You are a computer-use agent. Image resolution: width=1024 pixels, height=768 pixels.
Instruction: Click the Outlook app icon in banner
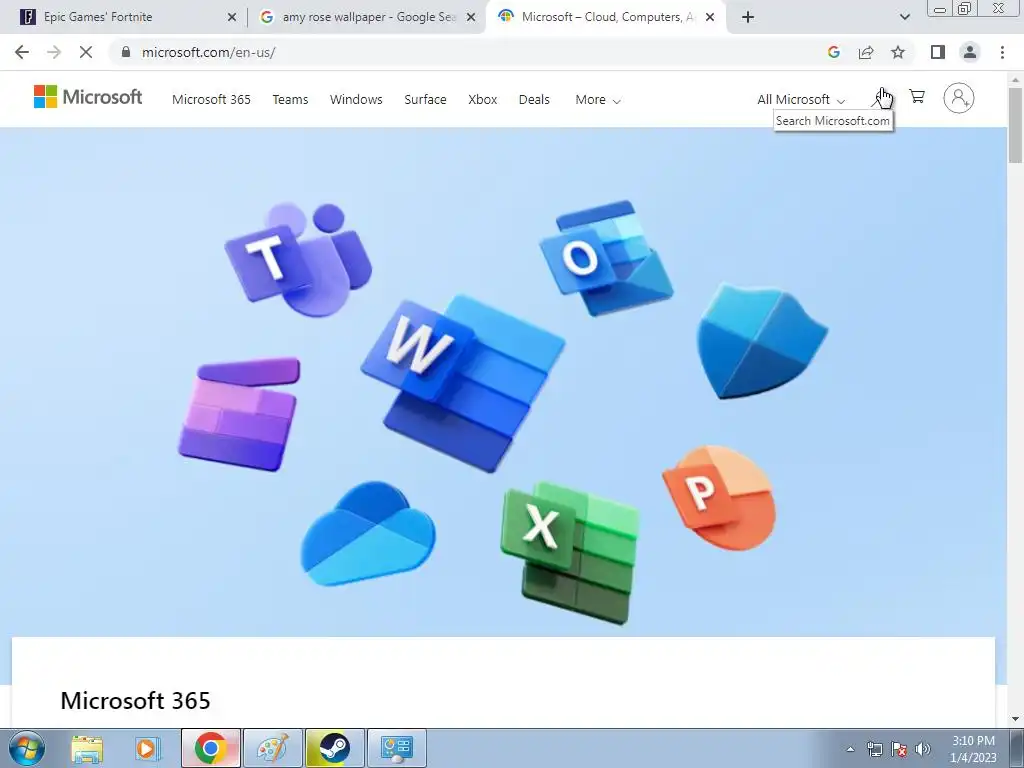tap(606, 257)
